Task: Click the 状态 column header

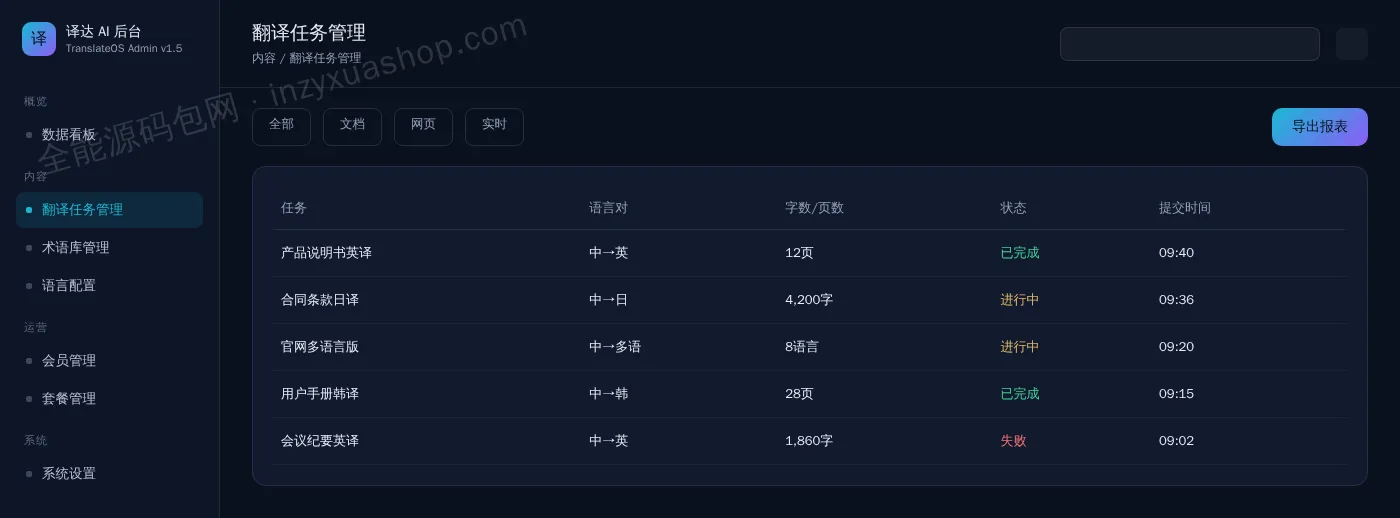Action: (1013, 208)
